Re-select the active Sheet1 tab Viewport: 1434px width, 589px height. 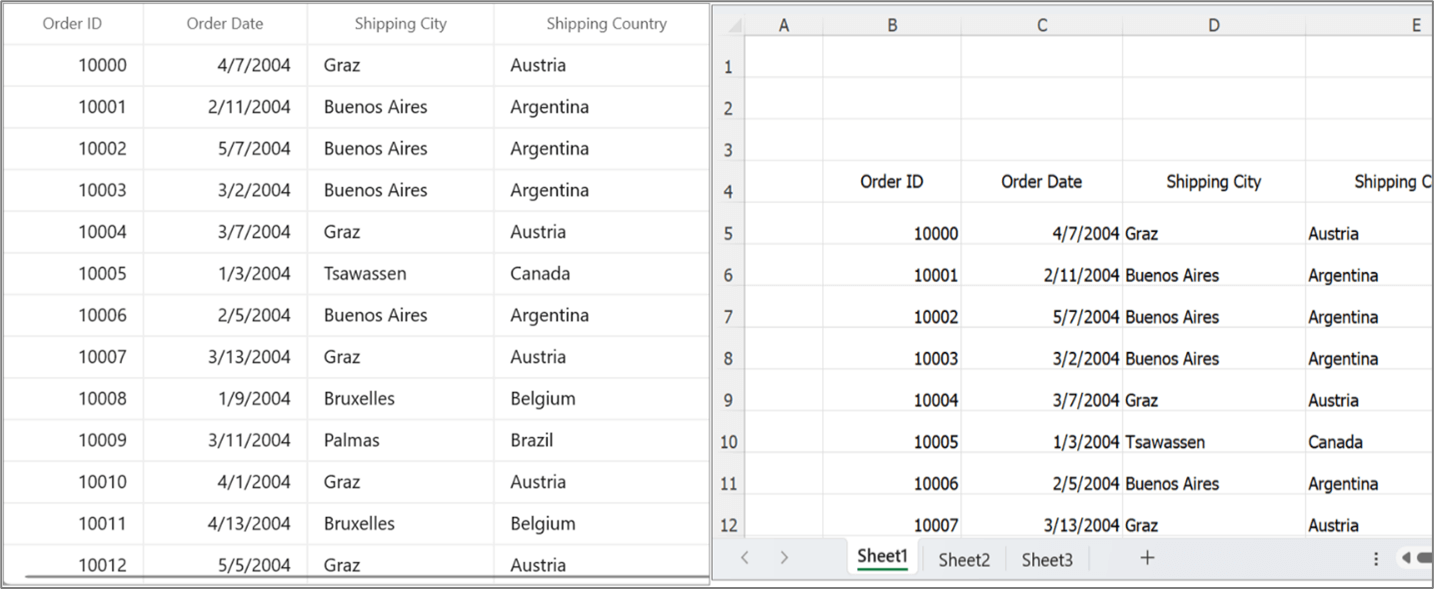point(881,556)
